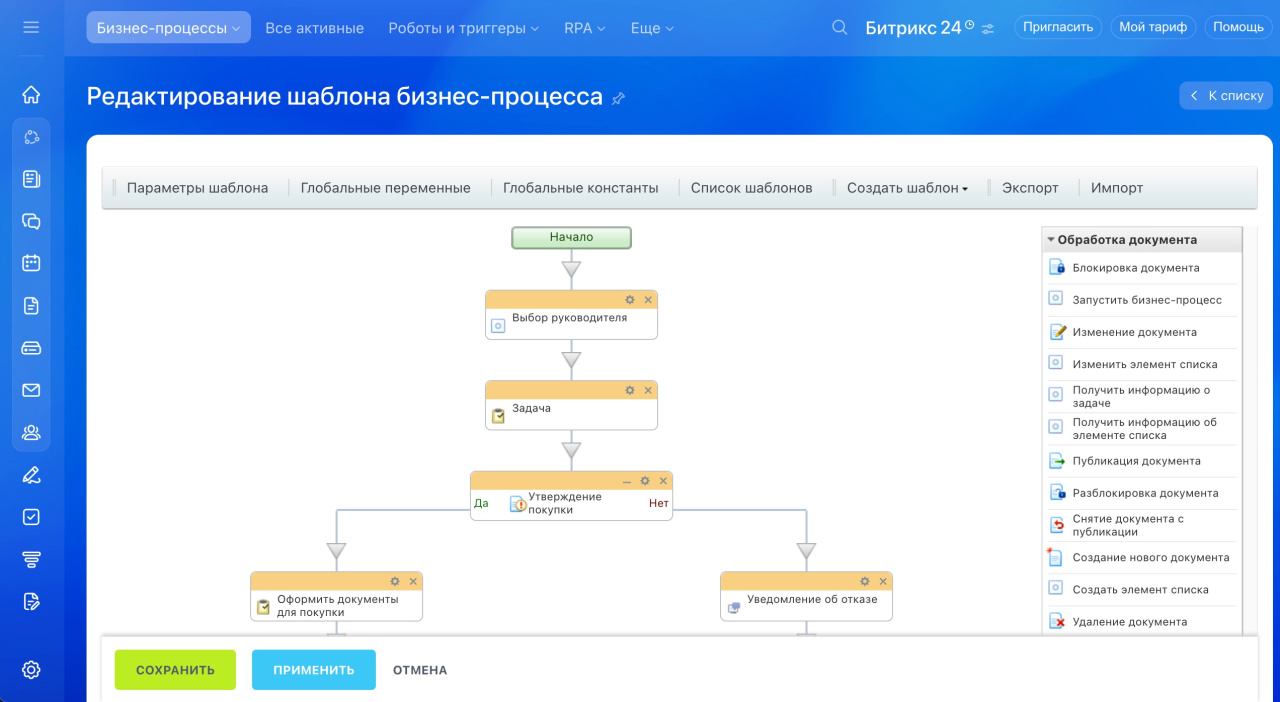Open the employees group icon in sidebar
The image size is (1280, 702).
[31, 432]
